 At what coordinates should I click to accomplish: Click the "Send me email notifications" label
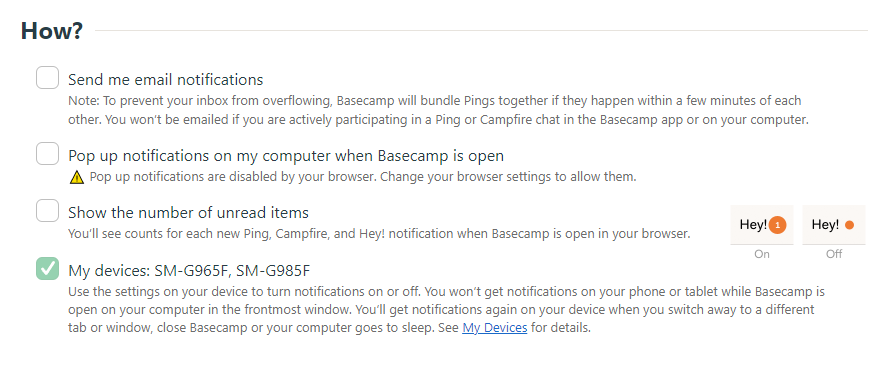165,80
